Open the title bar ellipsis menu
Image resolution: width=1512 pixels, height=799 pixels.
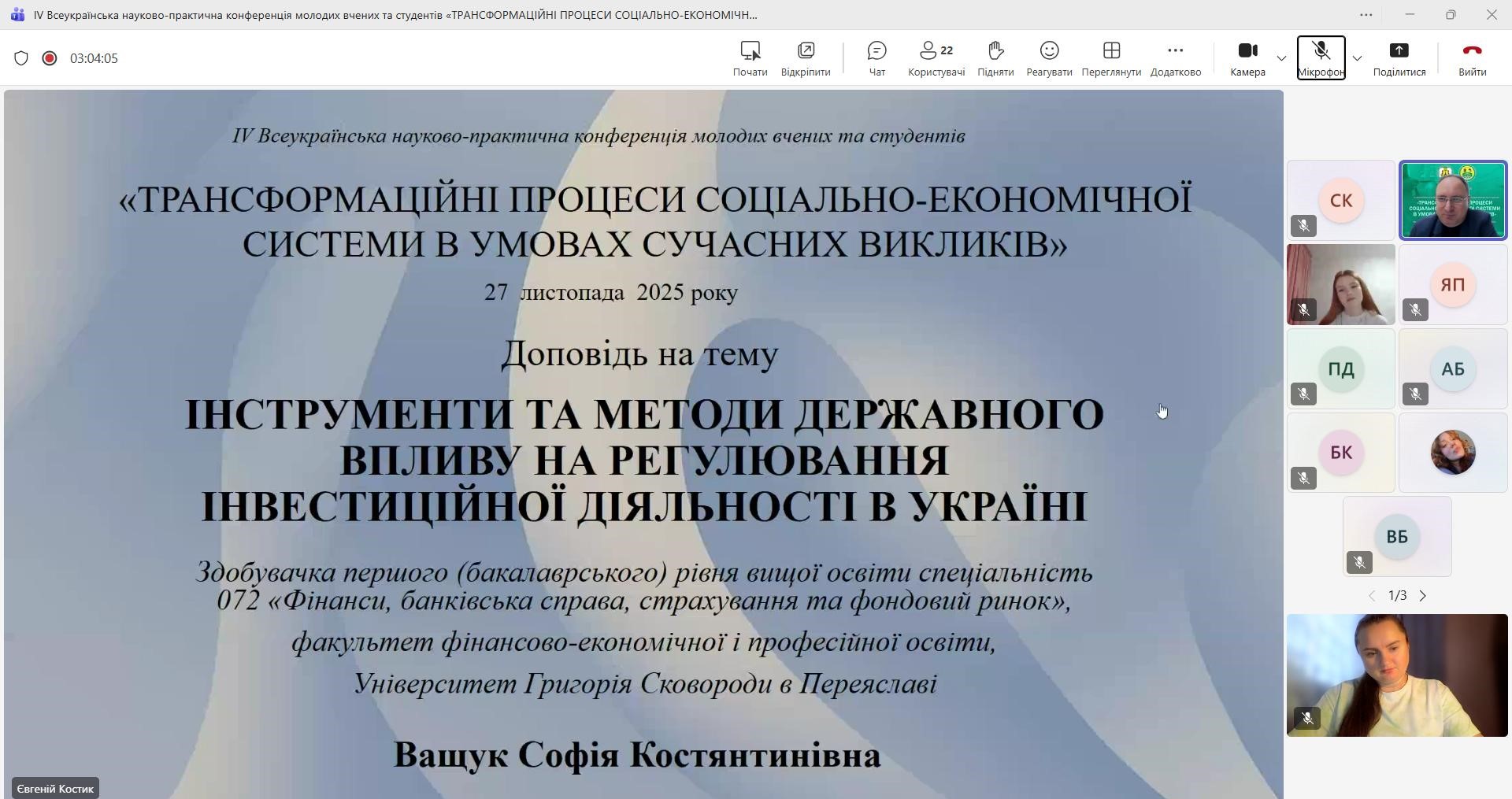coord(1366,14)
